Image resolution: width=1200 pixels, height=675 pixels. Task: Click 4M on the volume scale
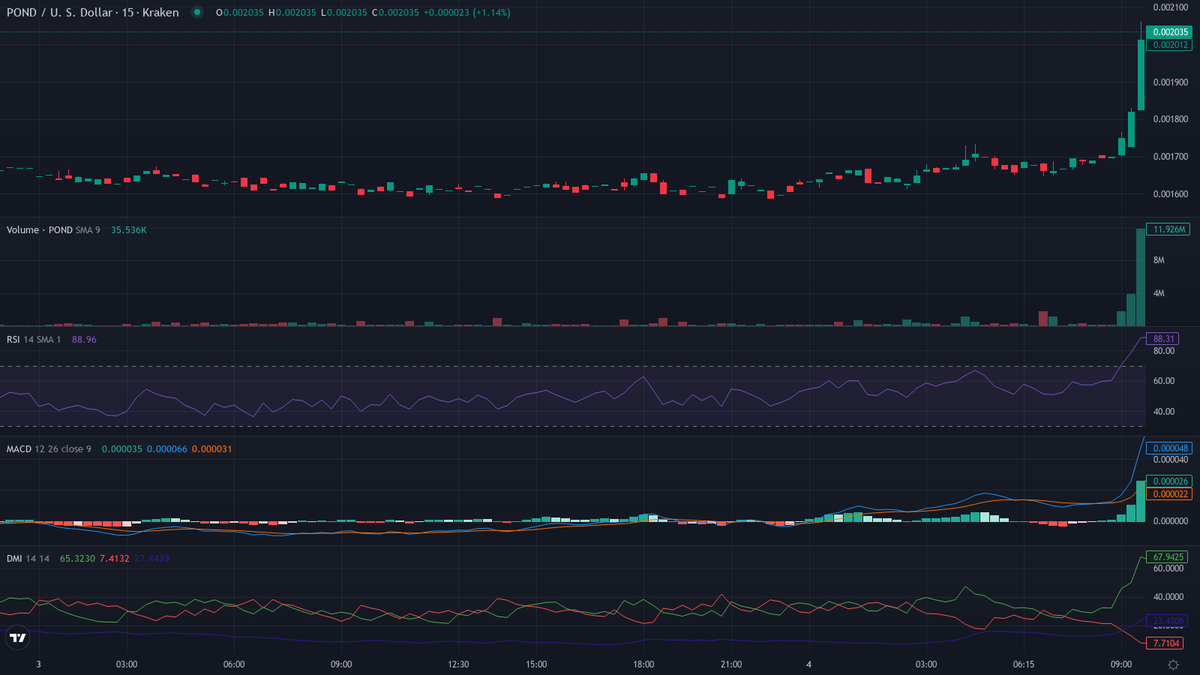(1159, 293)
